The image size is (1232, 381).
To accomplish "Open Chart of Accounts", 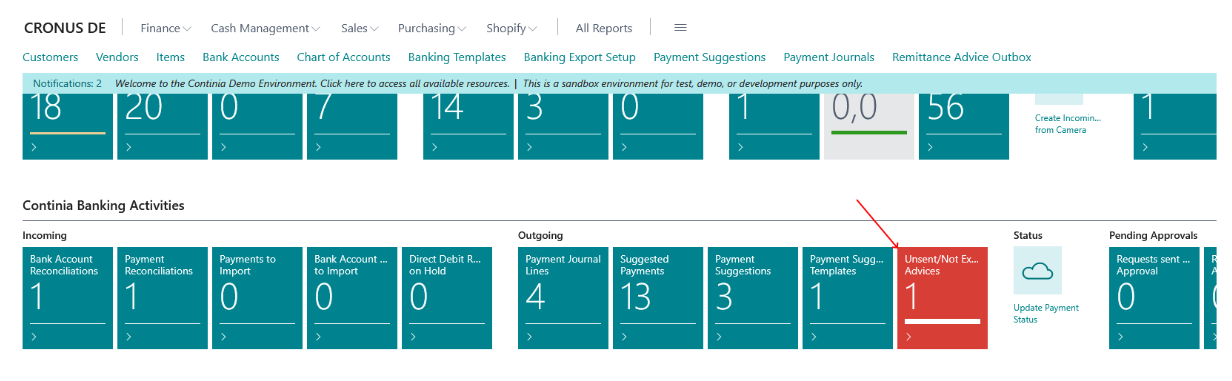I will (344, 57).
